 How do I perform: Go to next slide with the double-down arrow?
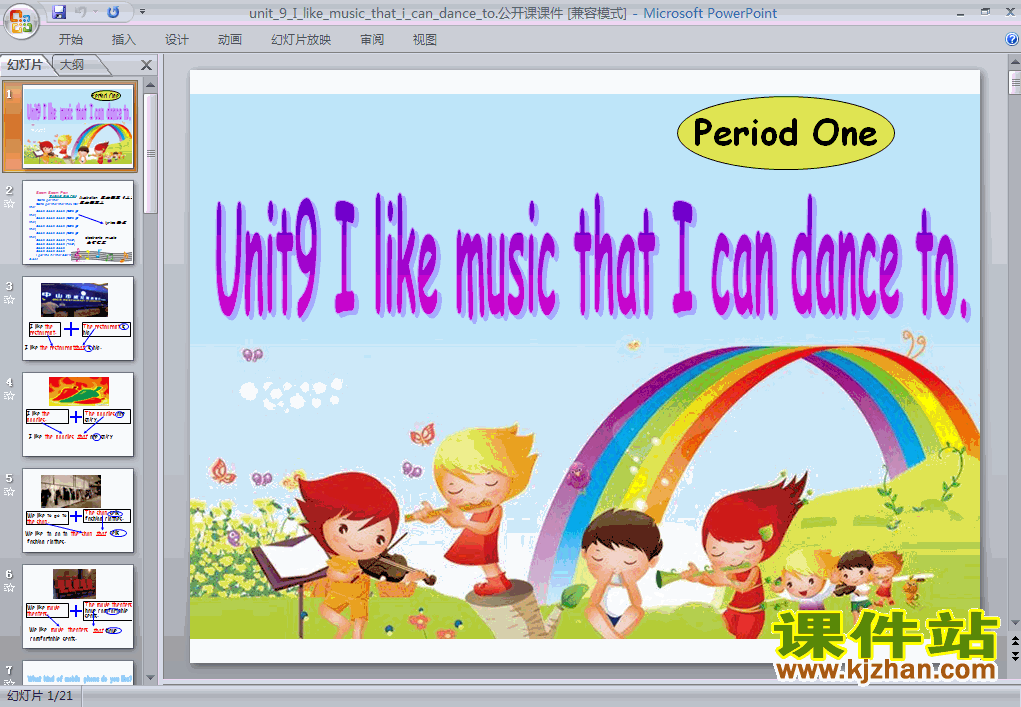[x=1014, y=656]
